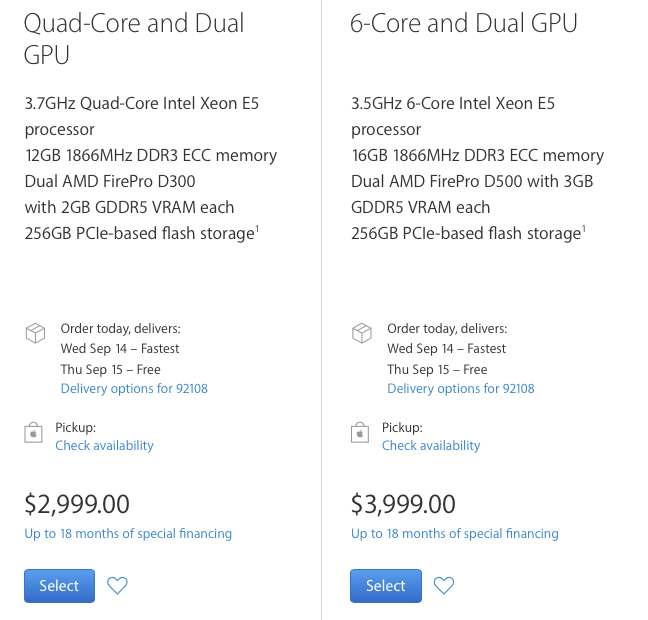Image resolution: width=648 pixels, height=620 pixels.
Task: View special financing for the $3,999.00 model
Action: coord(455,534)
